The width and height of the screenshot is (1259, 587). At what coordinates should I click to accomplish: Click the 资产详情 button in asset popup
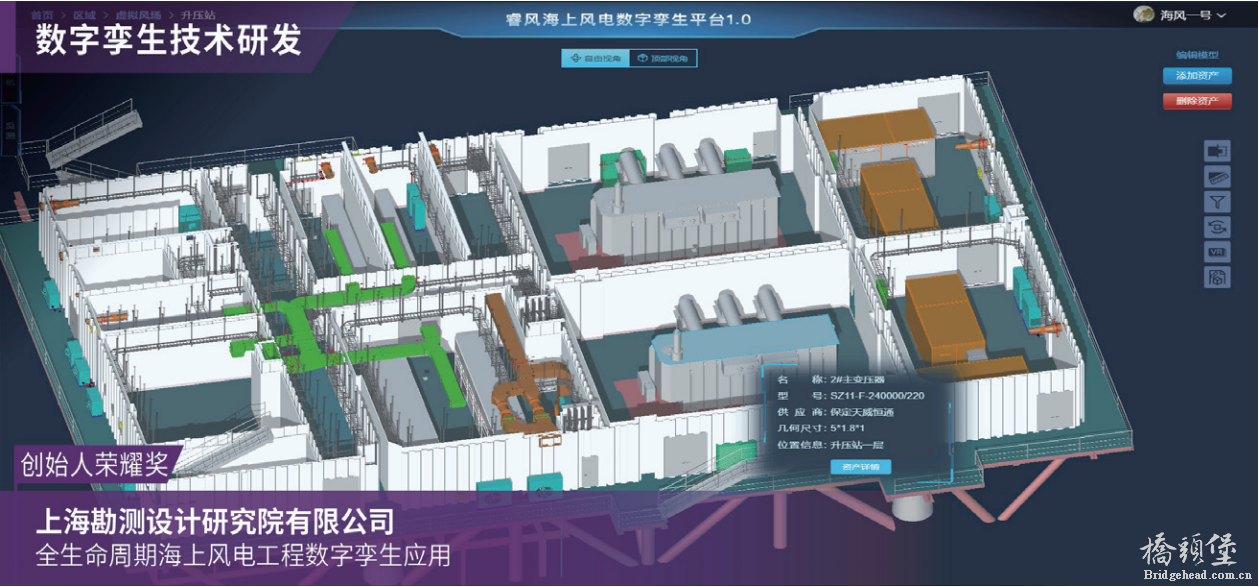point(860,467)
